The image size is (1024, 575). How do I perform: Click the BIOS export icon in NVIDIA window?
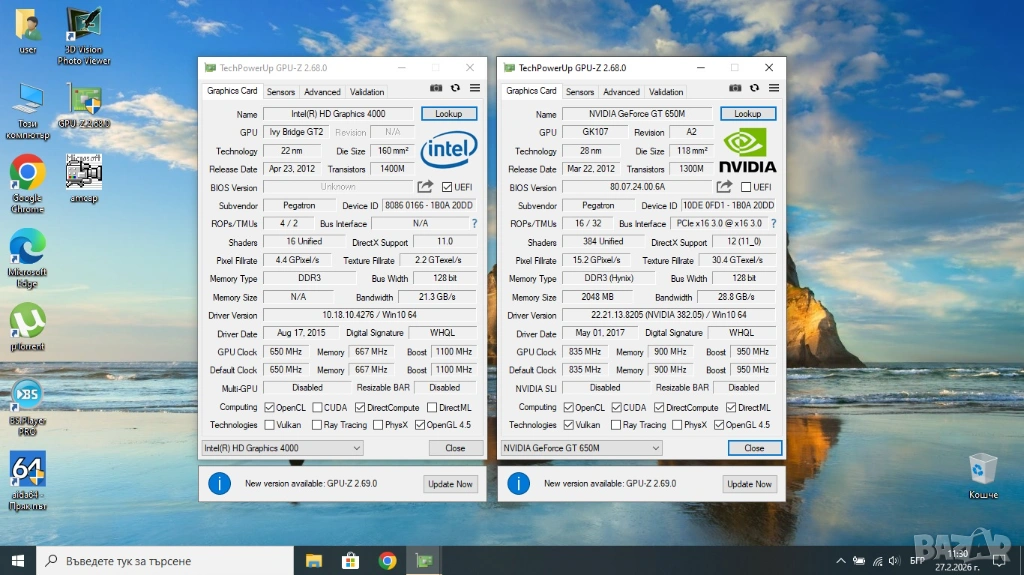[x=724, y=187]
